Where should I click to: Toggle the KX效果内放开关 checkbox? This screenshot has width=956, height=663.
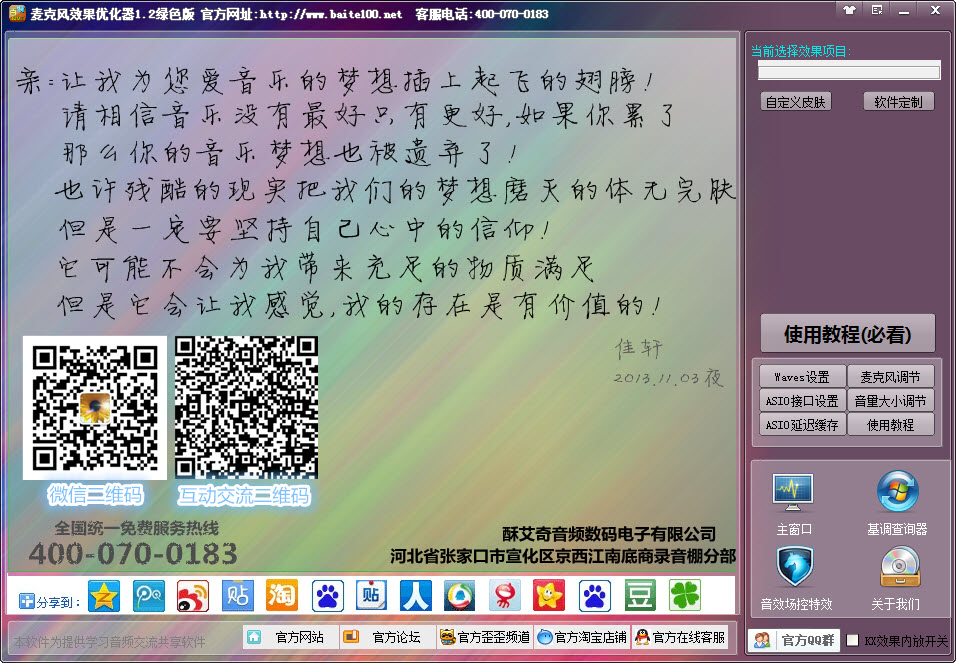tap(853, 640)
